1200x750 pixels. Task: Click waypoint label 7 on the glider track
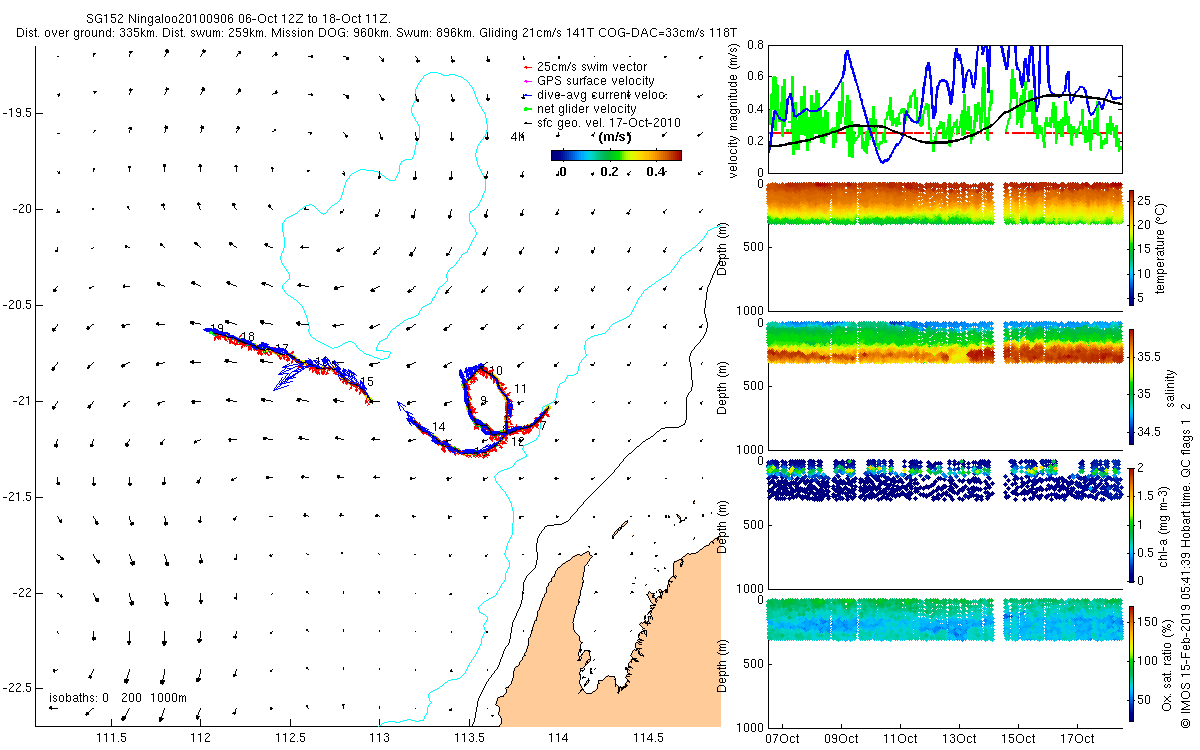coord(543,425)
